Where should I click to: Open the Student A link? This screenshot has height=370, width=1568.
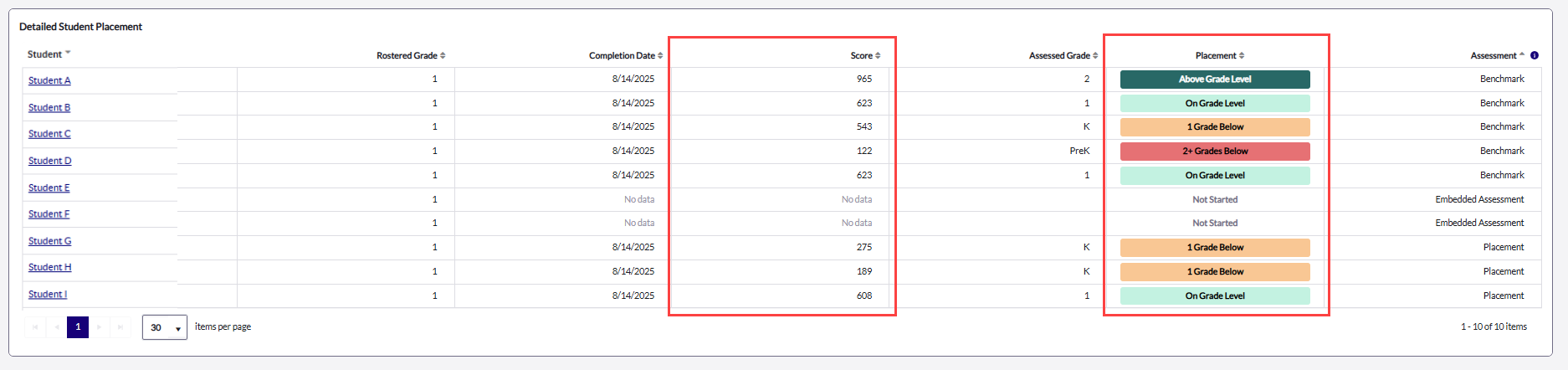click(49, 80)
